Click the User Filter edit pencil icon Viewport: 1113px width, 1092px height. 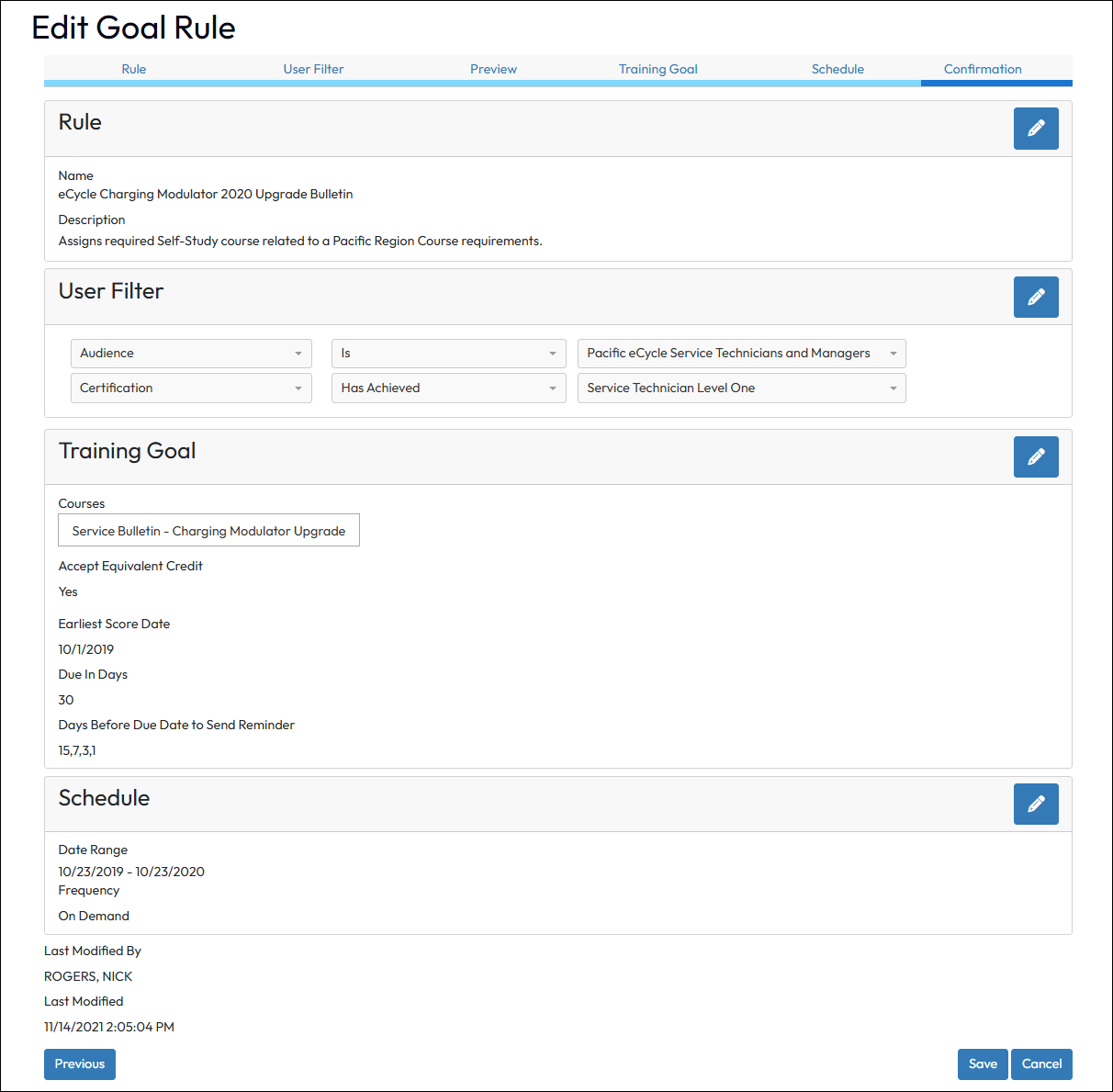coord(1035,297)
